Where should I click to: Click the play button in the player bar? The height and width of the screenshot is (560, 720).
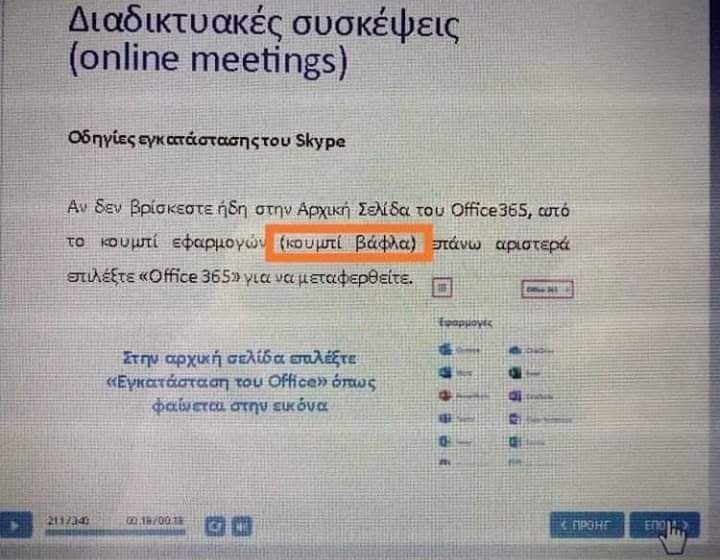pos(16,525)
